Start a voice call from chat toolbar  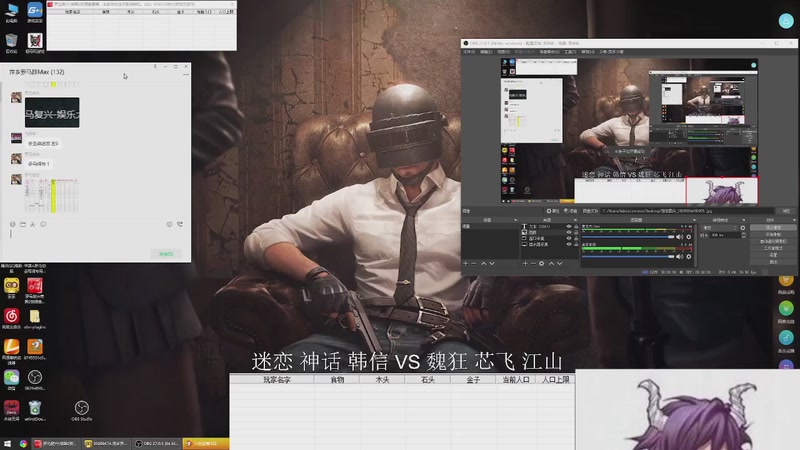tap(180, 224)
